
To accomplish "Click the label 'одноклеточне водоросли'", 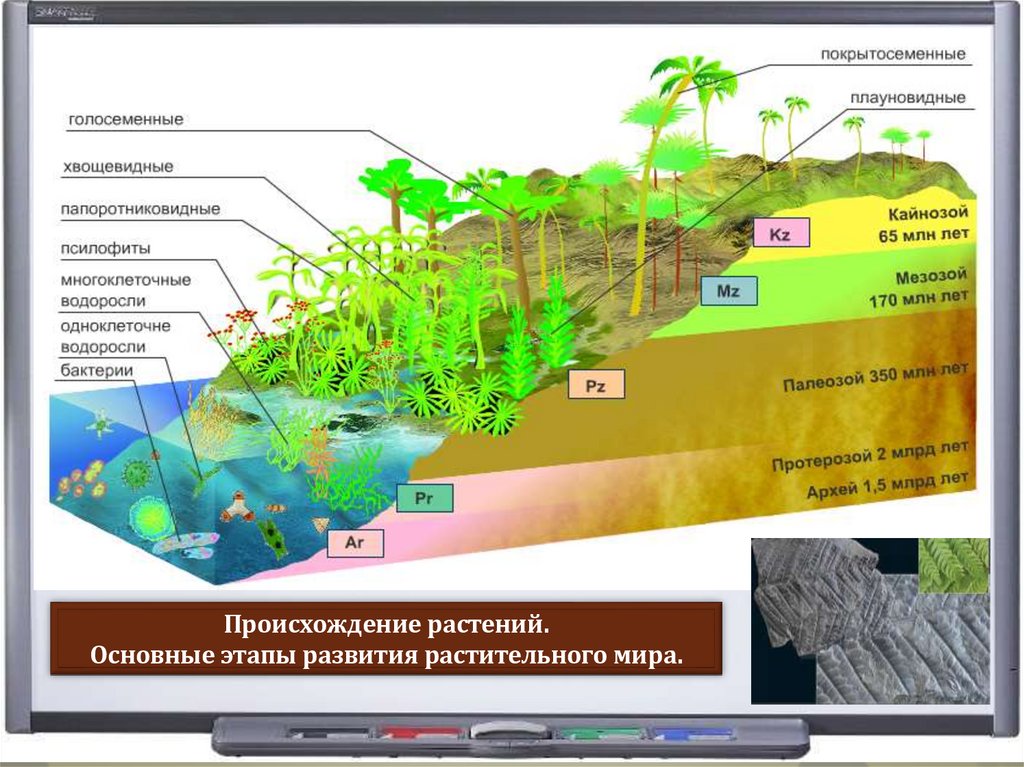I will (x=116, y=336).
